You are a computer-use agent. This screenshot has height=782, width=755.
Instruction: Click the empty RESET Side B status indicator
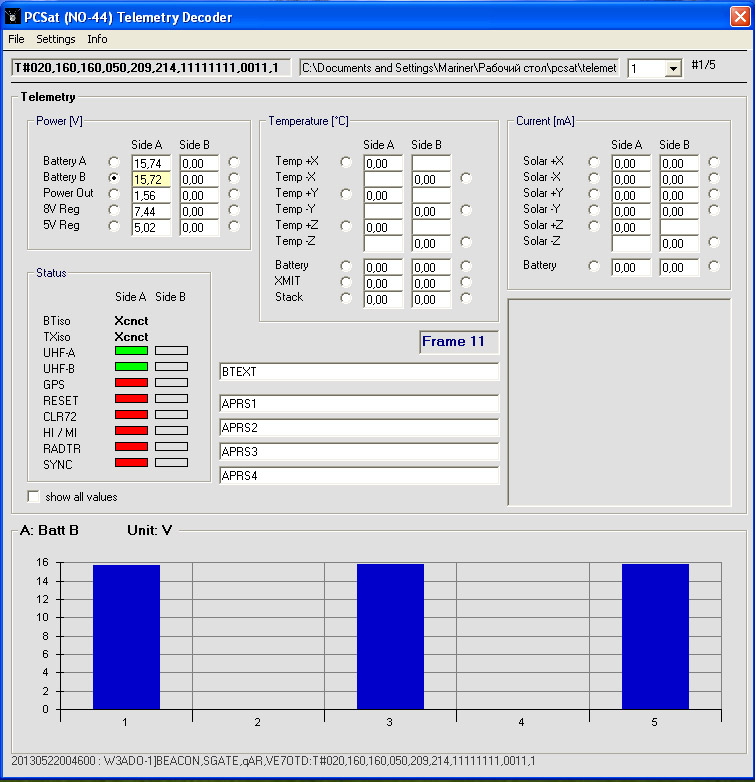(171, 398)
